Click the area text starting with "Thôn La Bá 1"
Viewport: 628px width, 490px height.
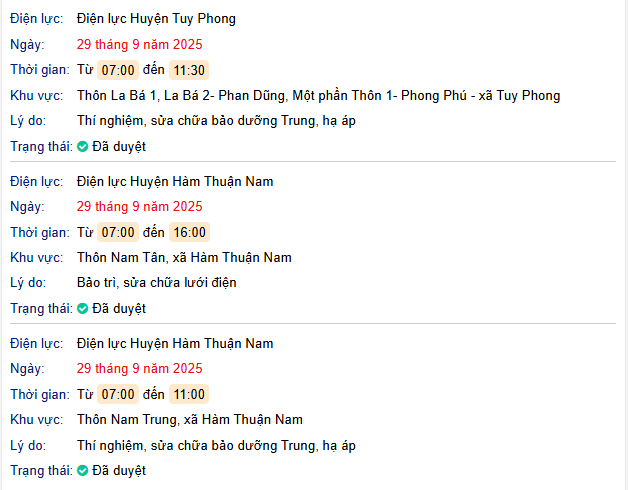[x=318, y=96]
